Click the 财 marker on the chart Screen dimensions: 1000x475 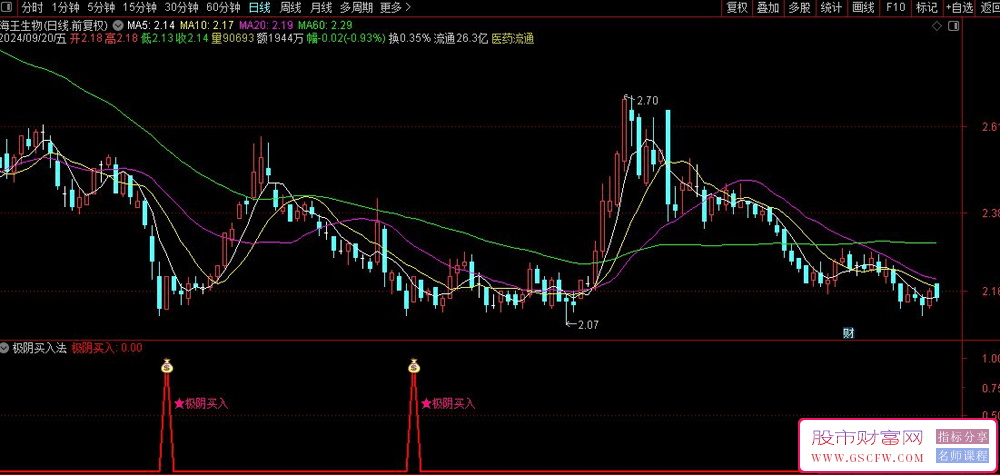848,333
